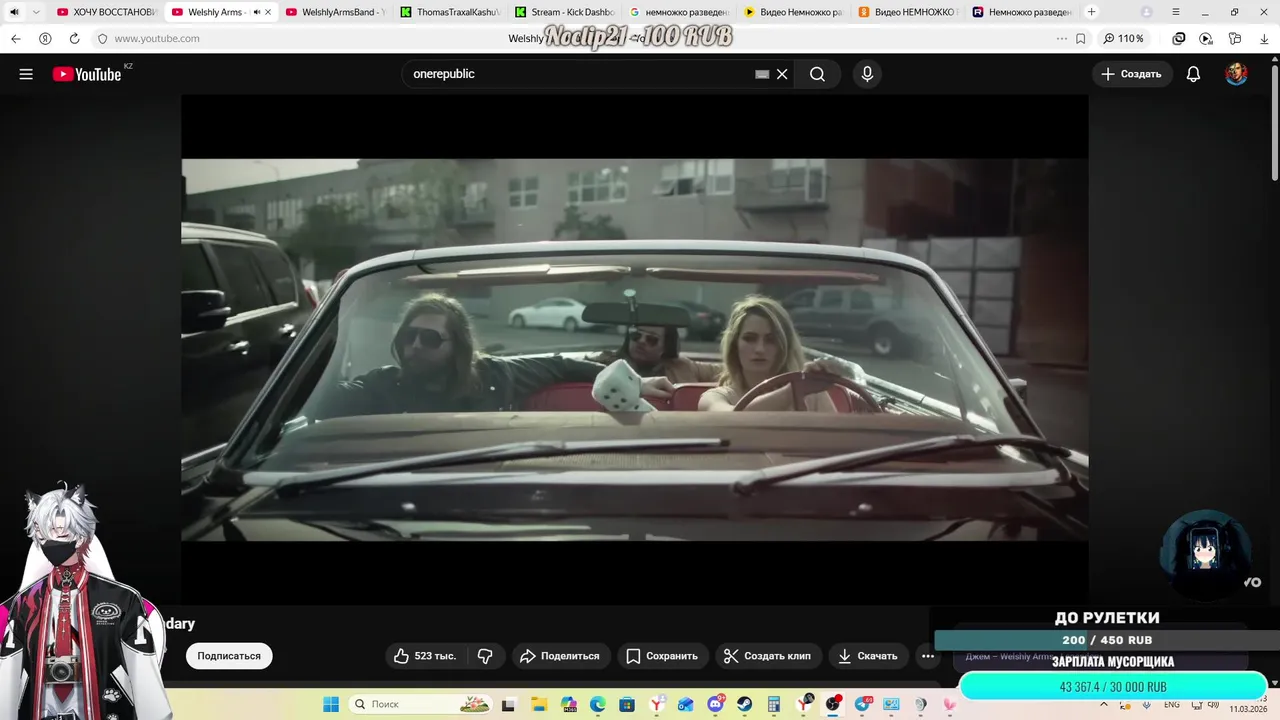
Task: Click the www.youtube.com address bar
Action: point(157,38)
